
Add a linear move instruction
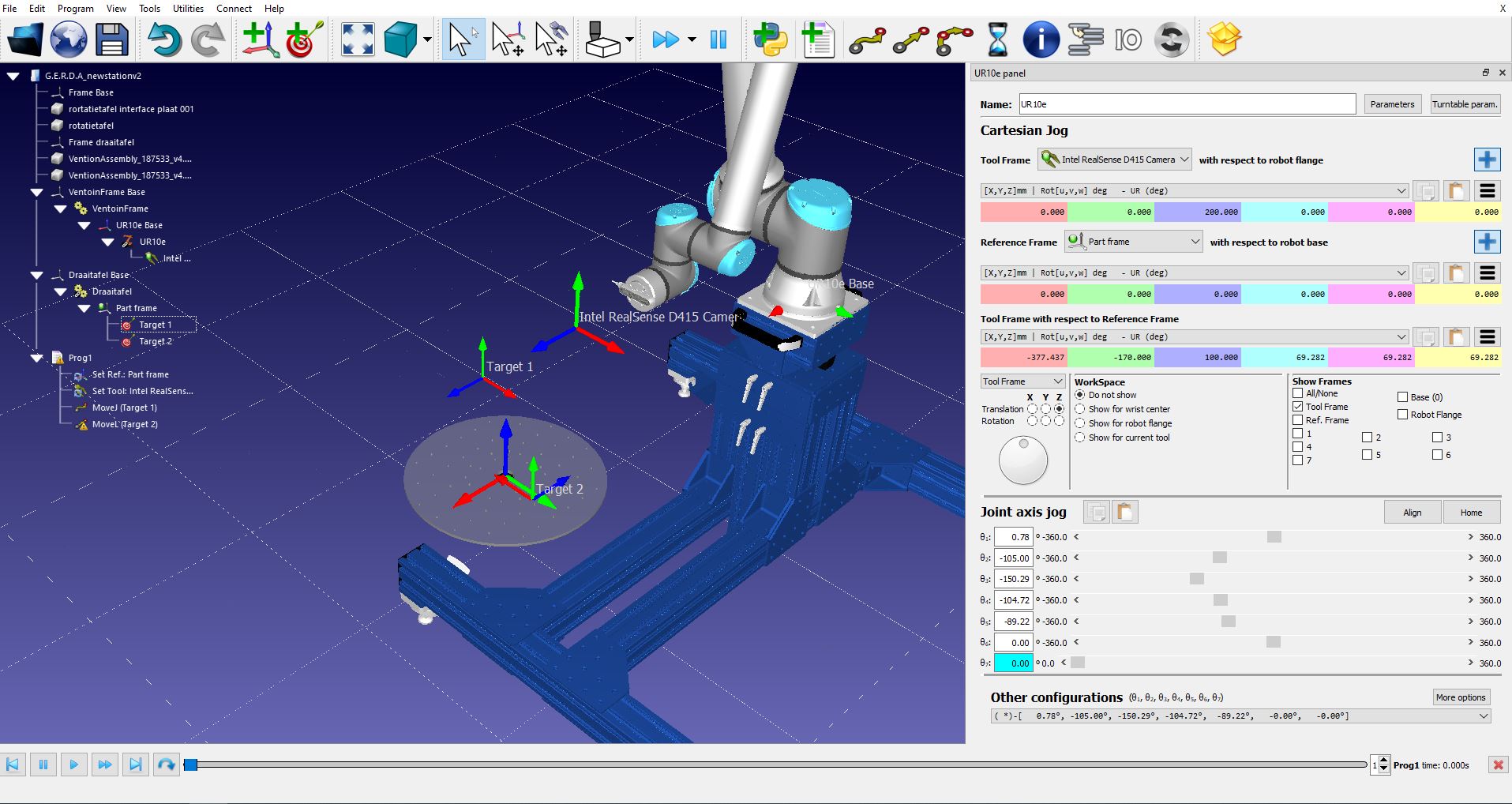pos(910,39)
